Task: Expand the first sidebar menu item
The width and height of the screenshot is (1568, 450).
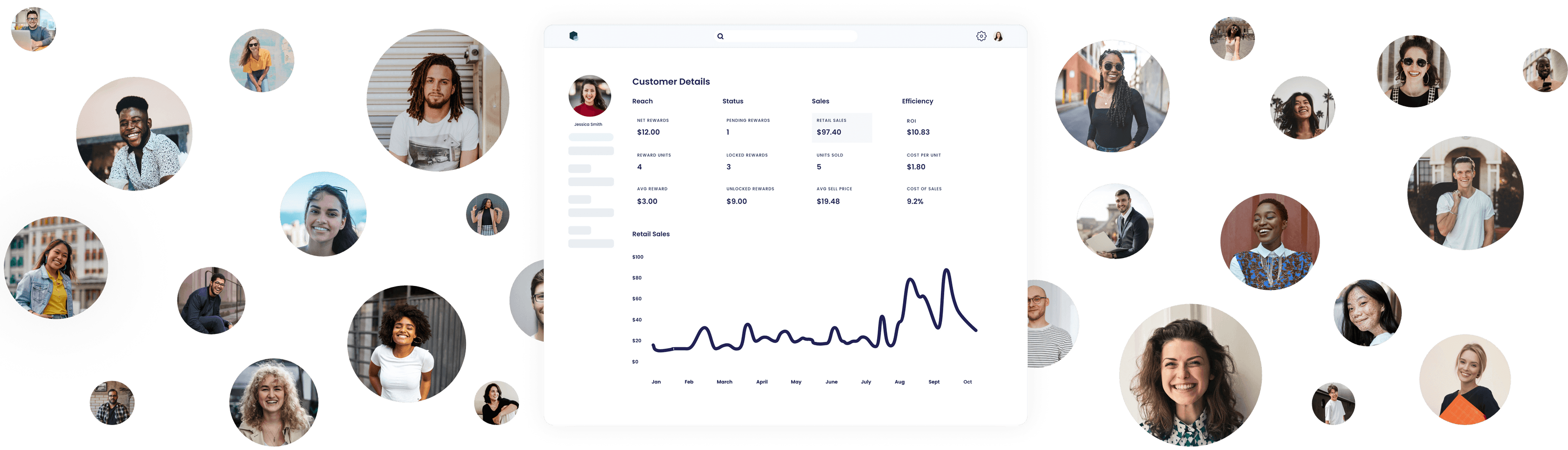Action: tap(590, 137)
